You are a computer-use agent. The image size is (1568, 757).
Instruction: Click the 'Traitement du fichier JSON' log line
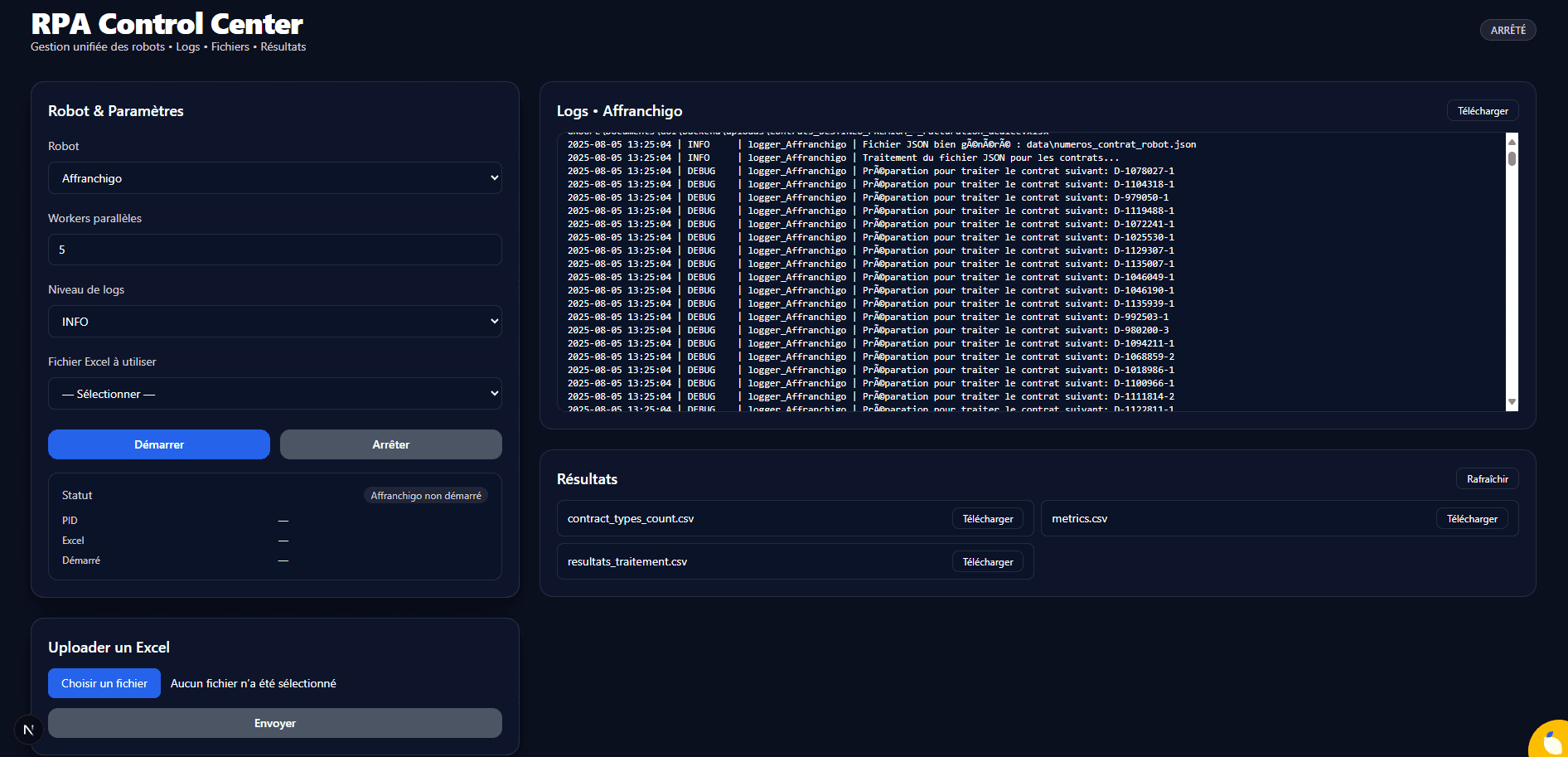tap(844, 158)
